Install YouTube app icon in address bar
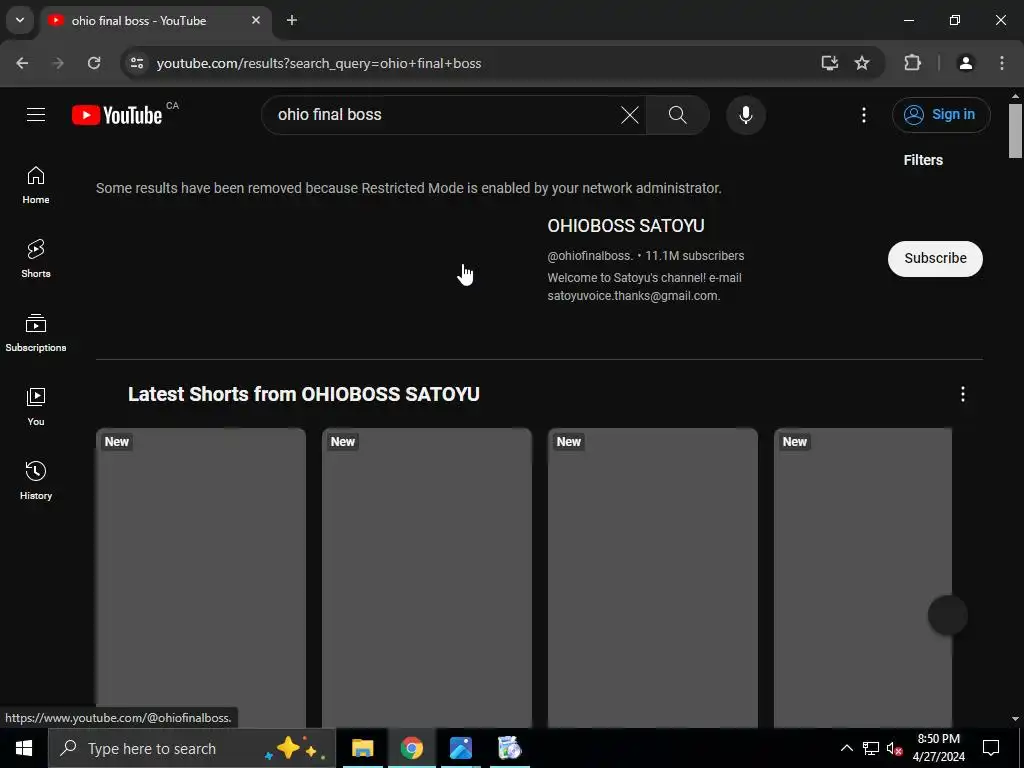 pyautogui.click(x=829, y=63)
